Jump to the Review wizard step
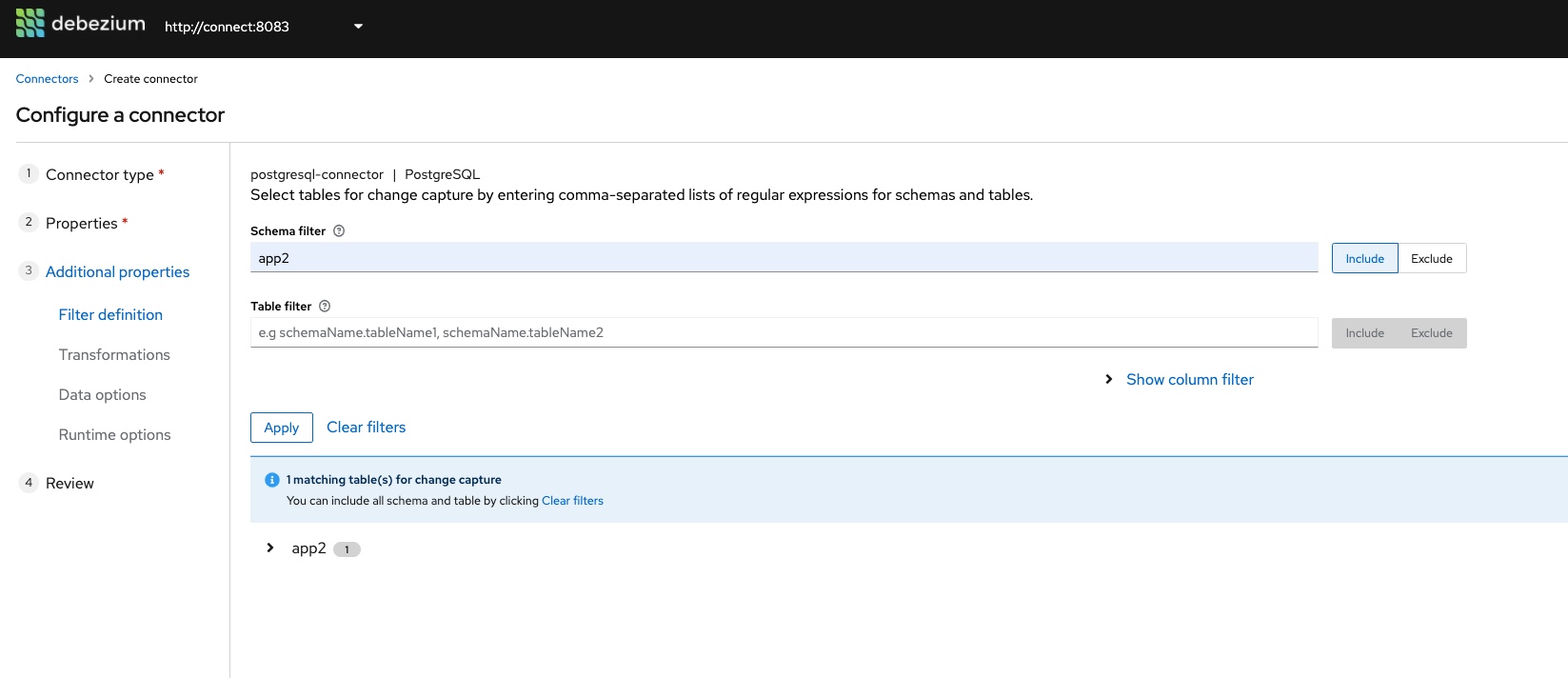Viewport: 1568px width, 678px height. tap(69, 483)
